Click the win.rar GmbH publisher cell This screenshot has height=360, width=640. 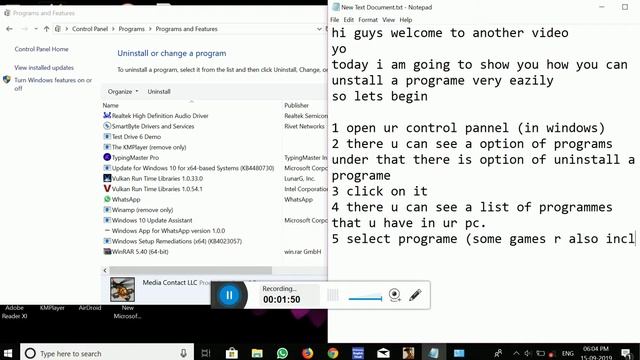point(302,251)
